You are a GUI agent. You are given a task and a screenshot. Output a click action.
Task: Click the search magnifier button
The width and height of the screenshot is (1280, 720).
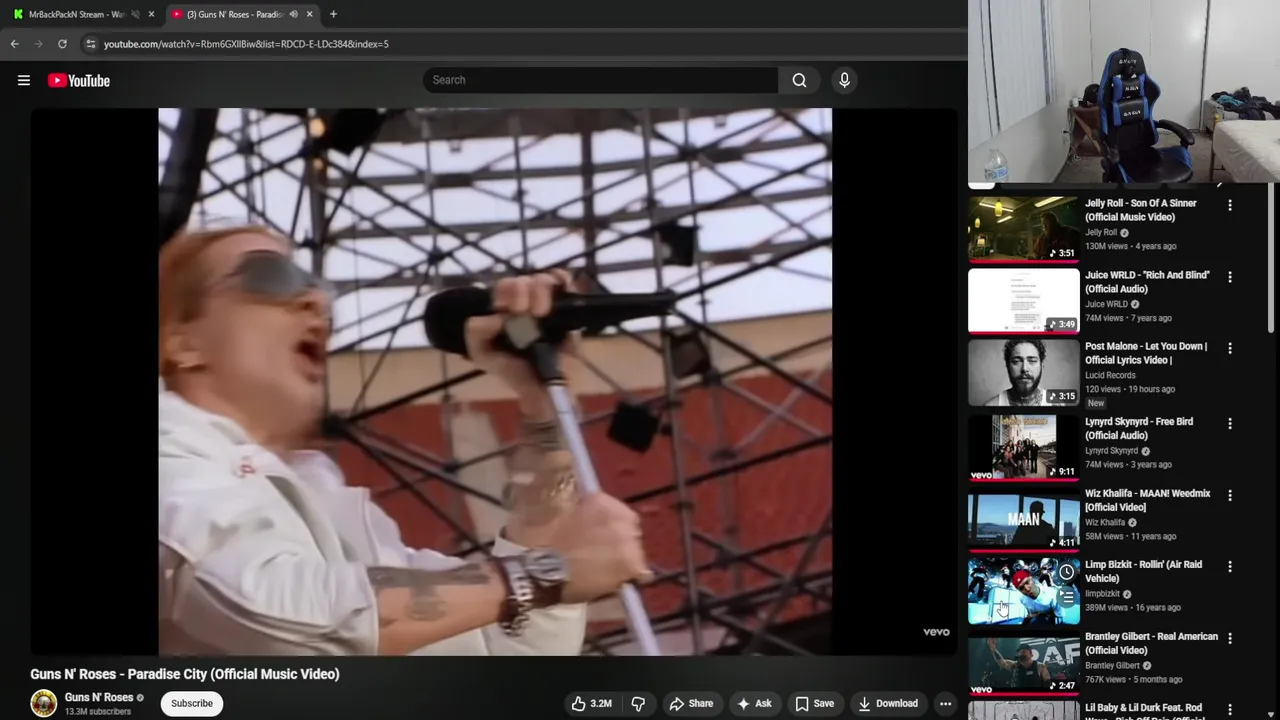point(799,80)
